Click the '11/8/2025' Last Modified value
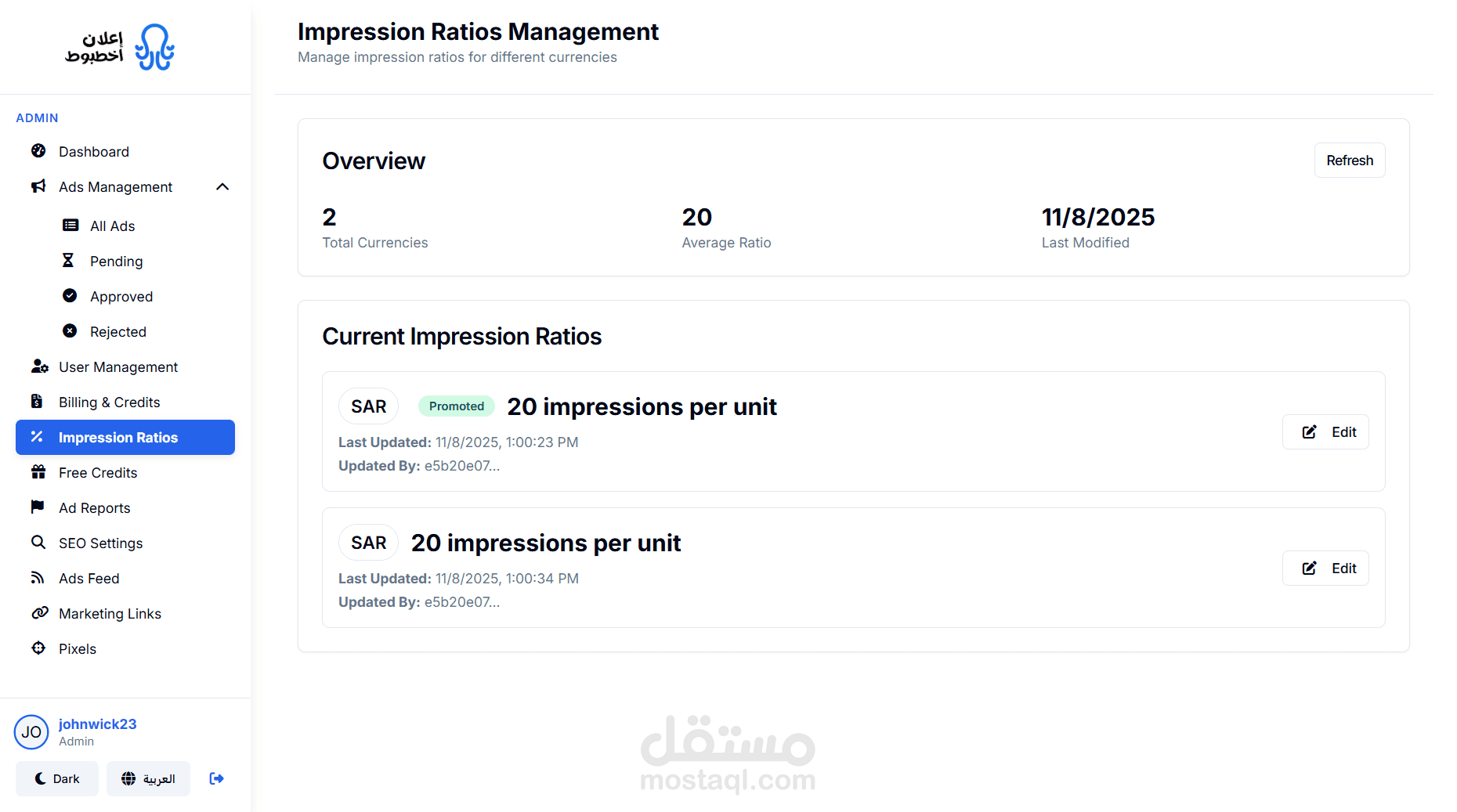Image resolution: width=1457 pixels, height=812 pixels. pyautogui.click(x=1097, y=217)
